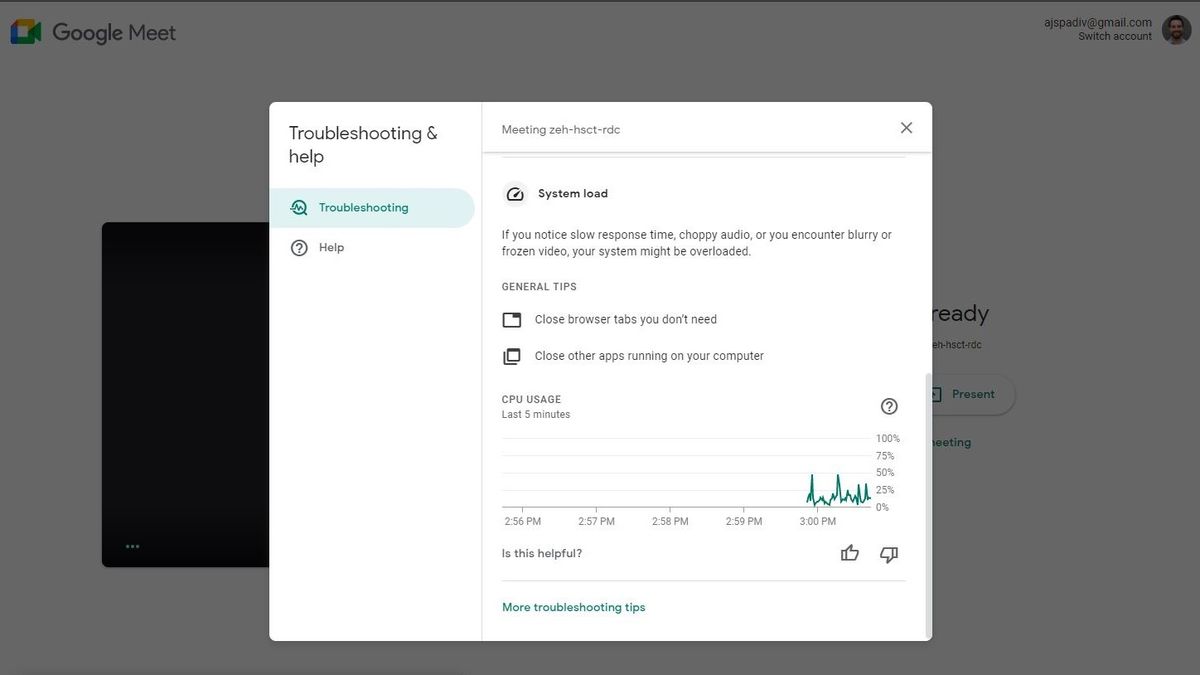Select the Troubleshooting headset icon in sidebar
Screen dimensions: 1200x675
point(299,207)
